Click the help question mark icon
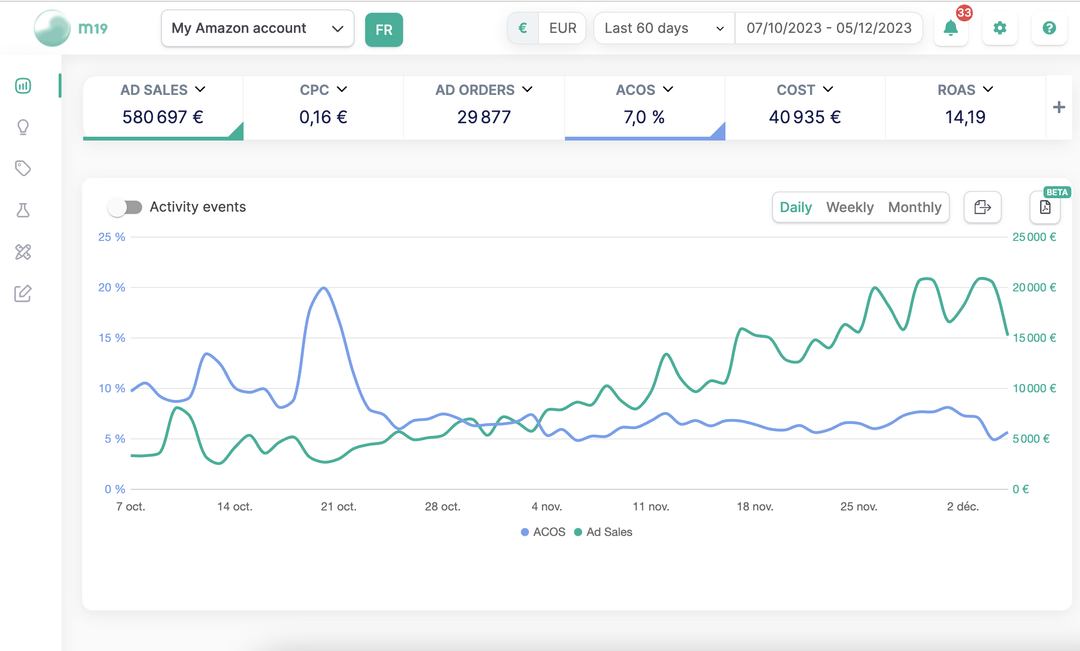The image size is (1080, 651). click(x=1049, y=29)
